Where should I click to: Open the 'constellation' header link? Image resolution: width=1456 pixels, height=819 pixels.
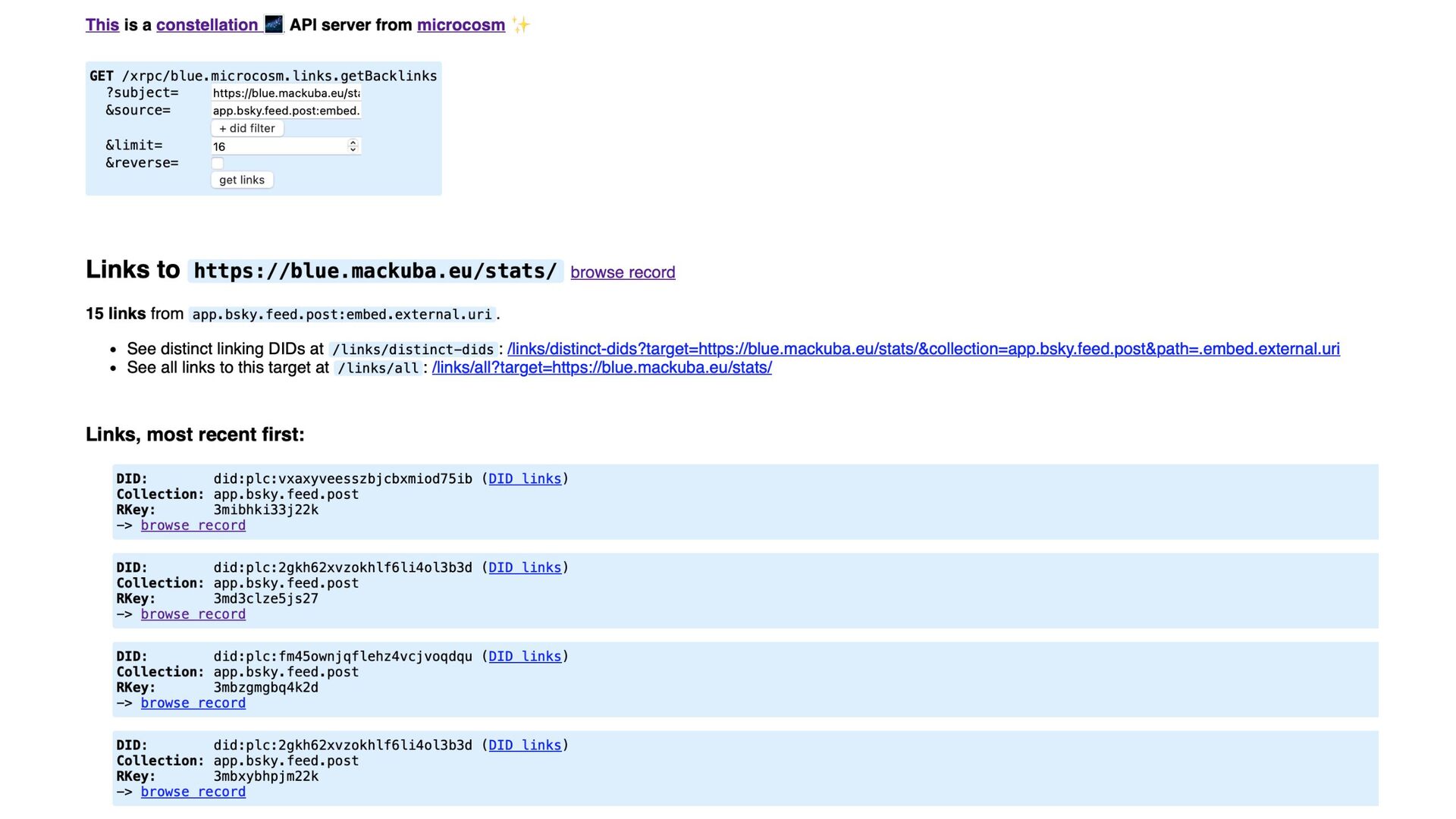point(206,25)
